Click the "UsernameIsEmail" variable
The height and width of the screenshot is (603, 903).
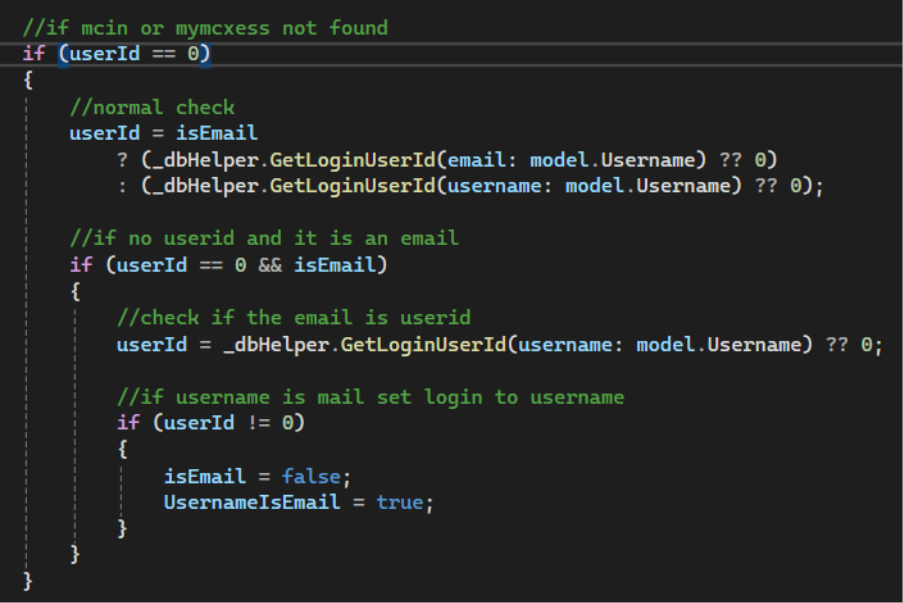pyautogui.click(x=251, y=502)
